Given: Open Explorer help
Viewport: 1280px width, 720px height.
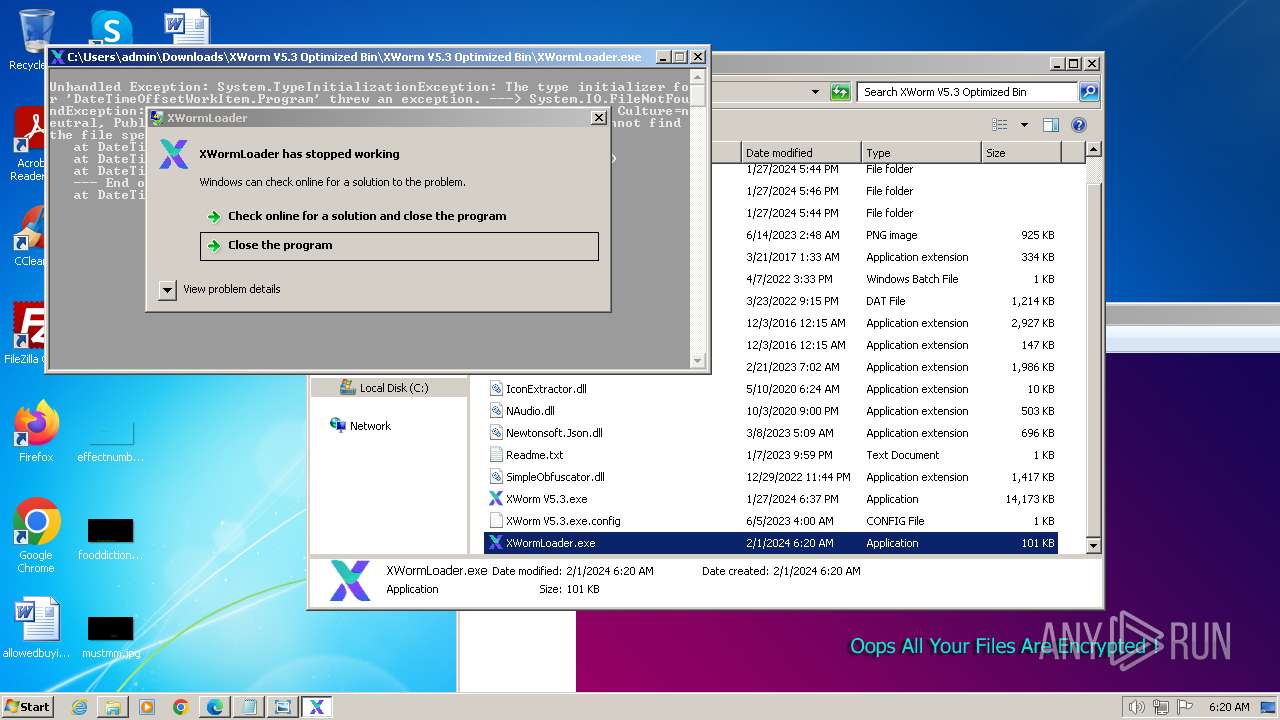Looking at the screenshot, I should tap(1079, 125).
